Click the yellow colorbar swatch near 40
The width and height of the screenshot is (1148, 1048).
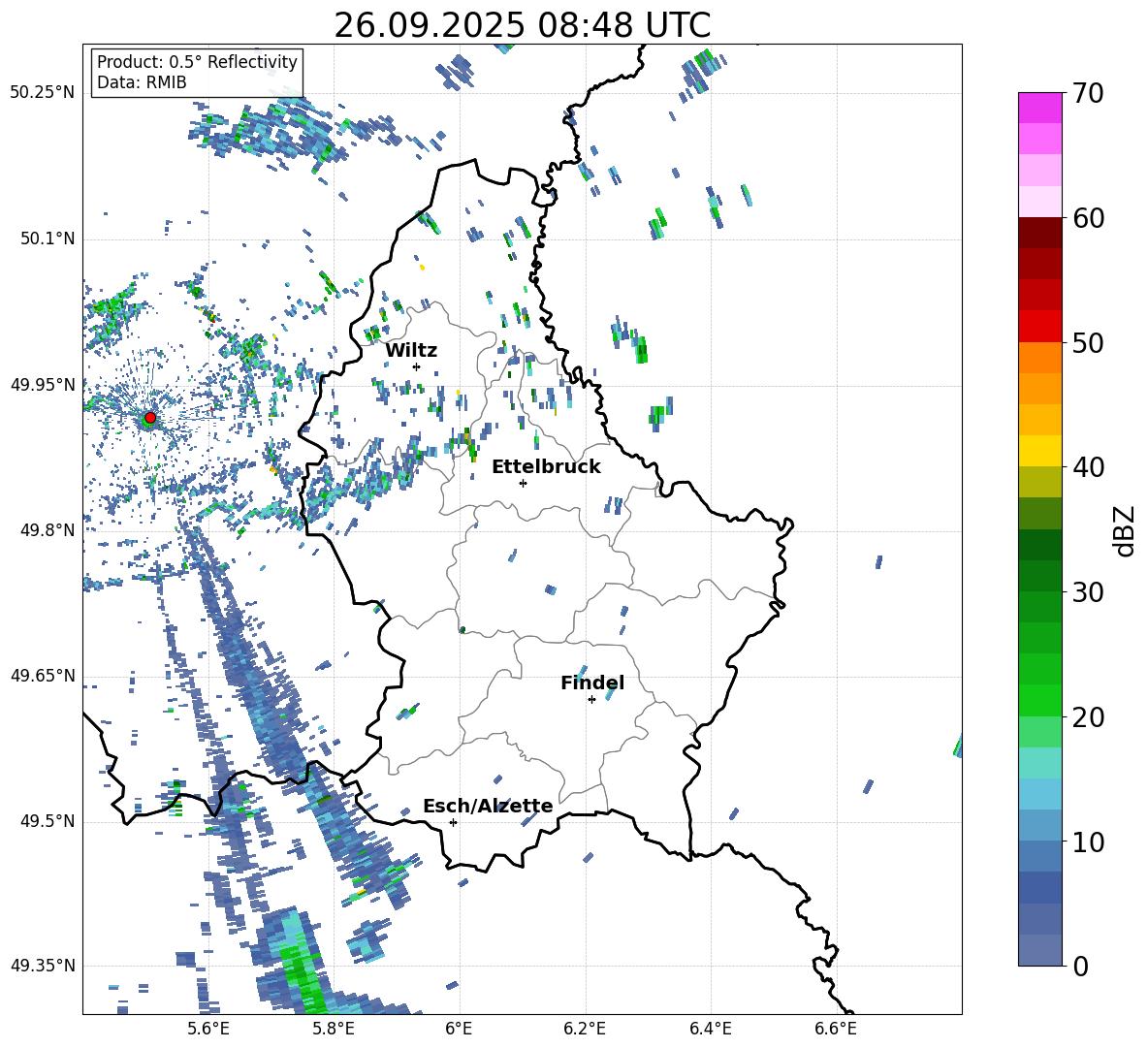click(1039, 451)
